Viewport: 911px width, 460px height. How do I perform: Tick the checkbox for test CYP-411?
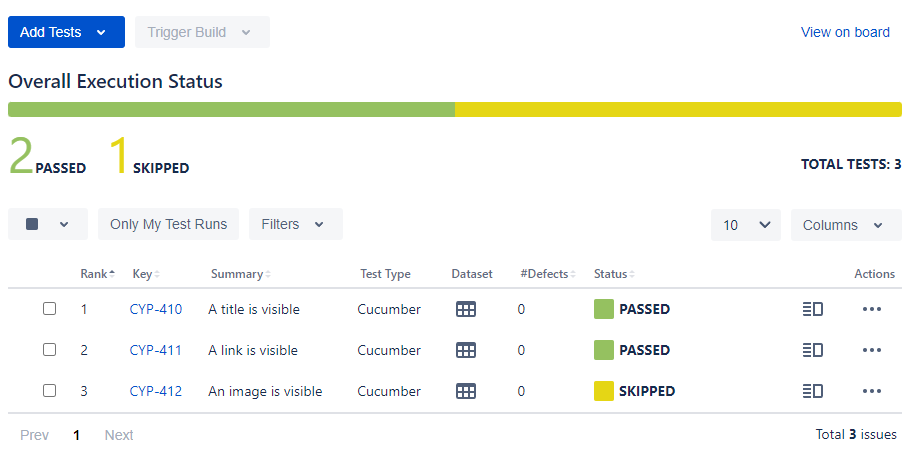[49, 350]
